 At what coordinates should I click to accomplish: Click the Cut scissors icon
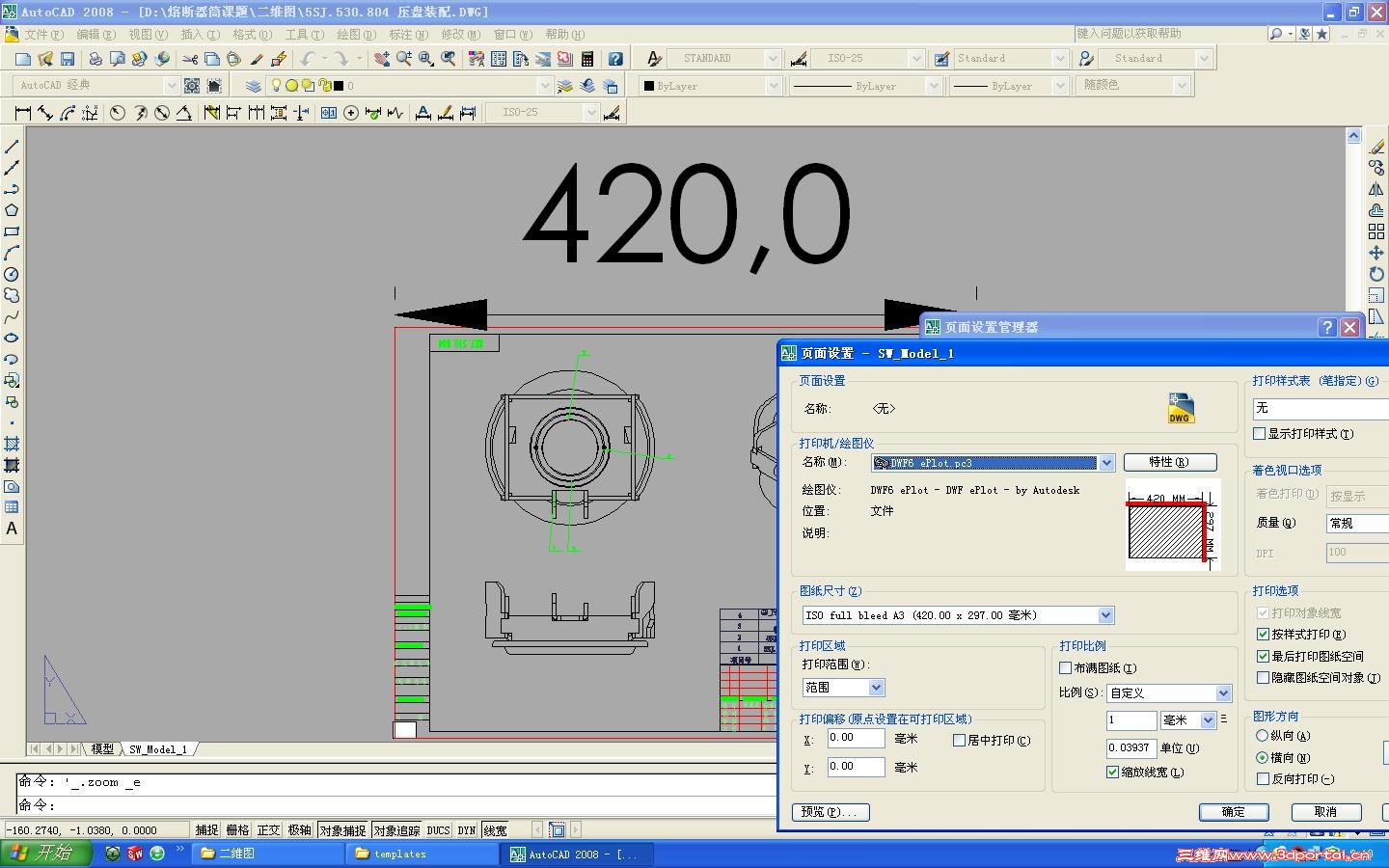pos(190,59)
